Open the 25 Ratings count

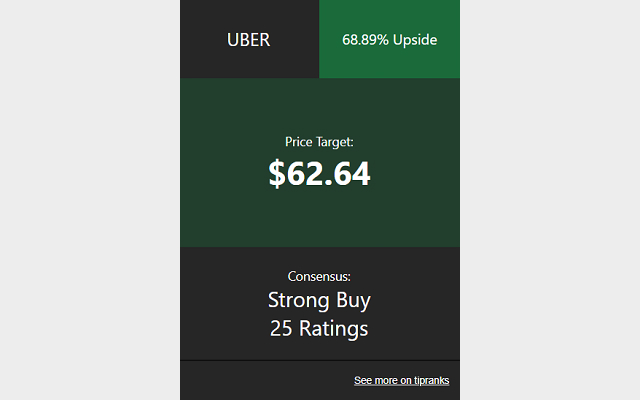[319, 329]
